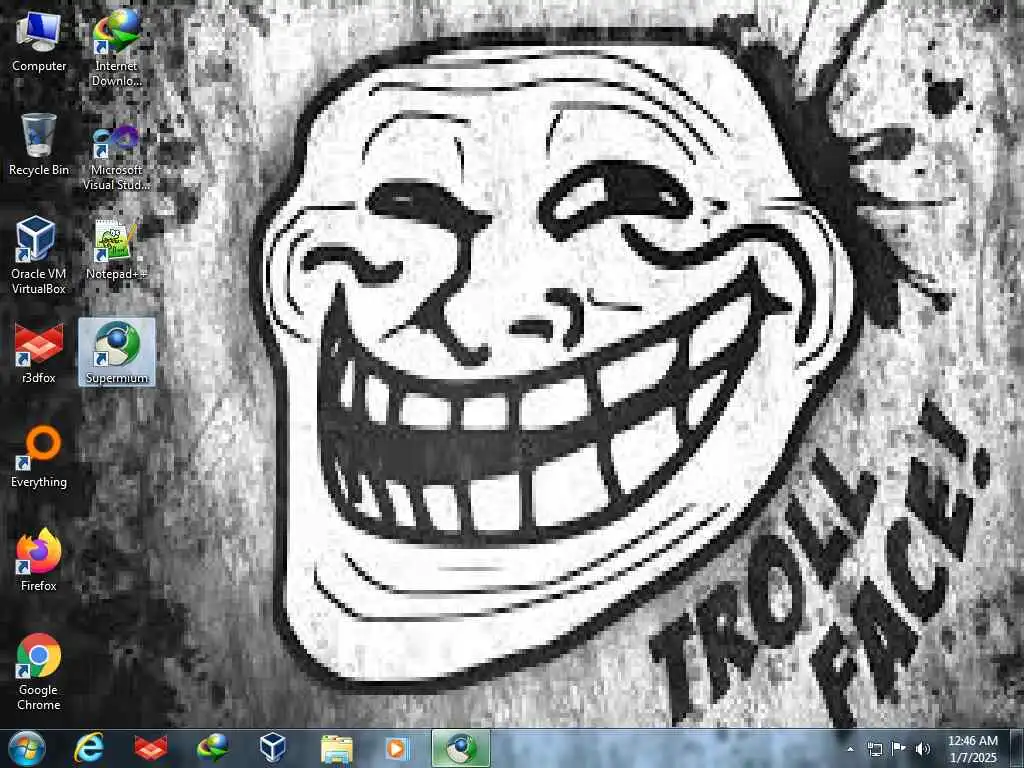Select the r3dfox desktop shortcut
This screenshot has width=1024, height=768.
click(x=39, y=353)
